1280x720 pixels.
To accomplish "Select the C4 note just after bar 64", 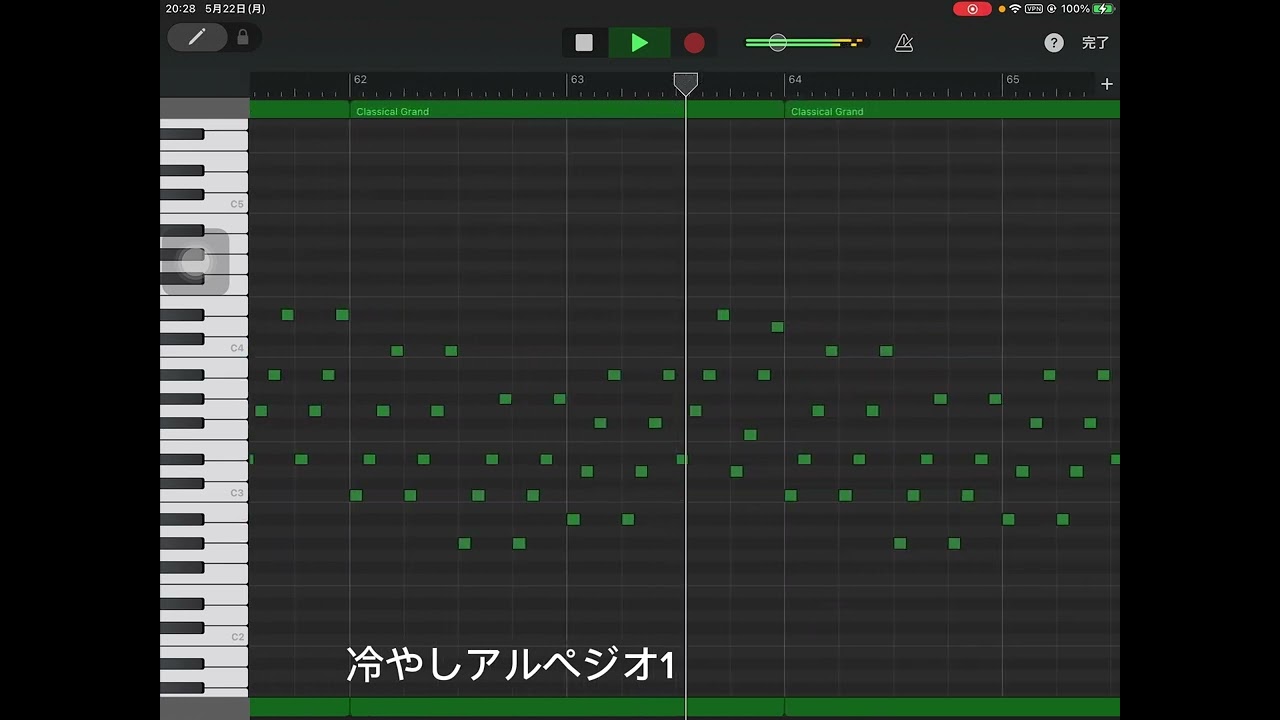I will click(x=832, y=351).
